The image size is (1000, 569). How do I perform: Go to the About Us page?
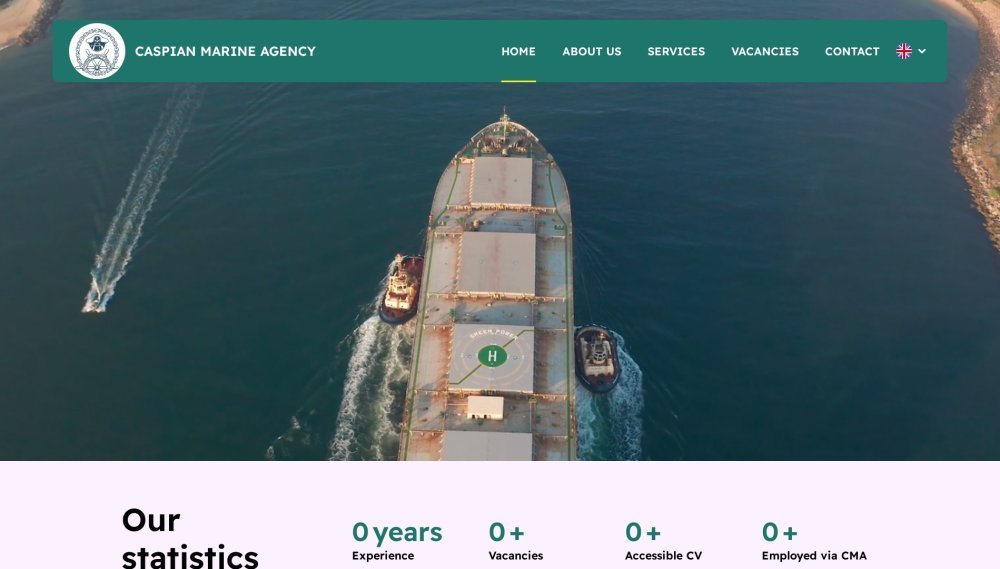tap(591, 51)
